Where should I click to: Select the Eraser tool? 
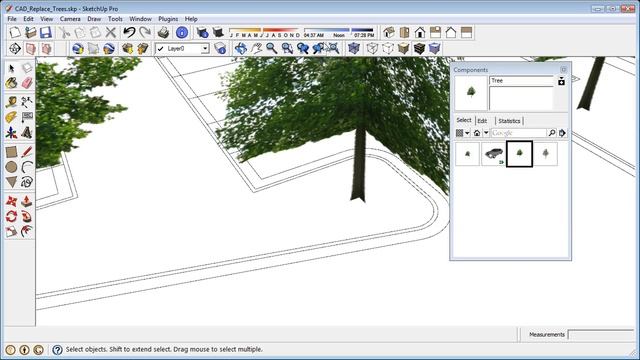click(27, 83)
